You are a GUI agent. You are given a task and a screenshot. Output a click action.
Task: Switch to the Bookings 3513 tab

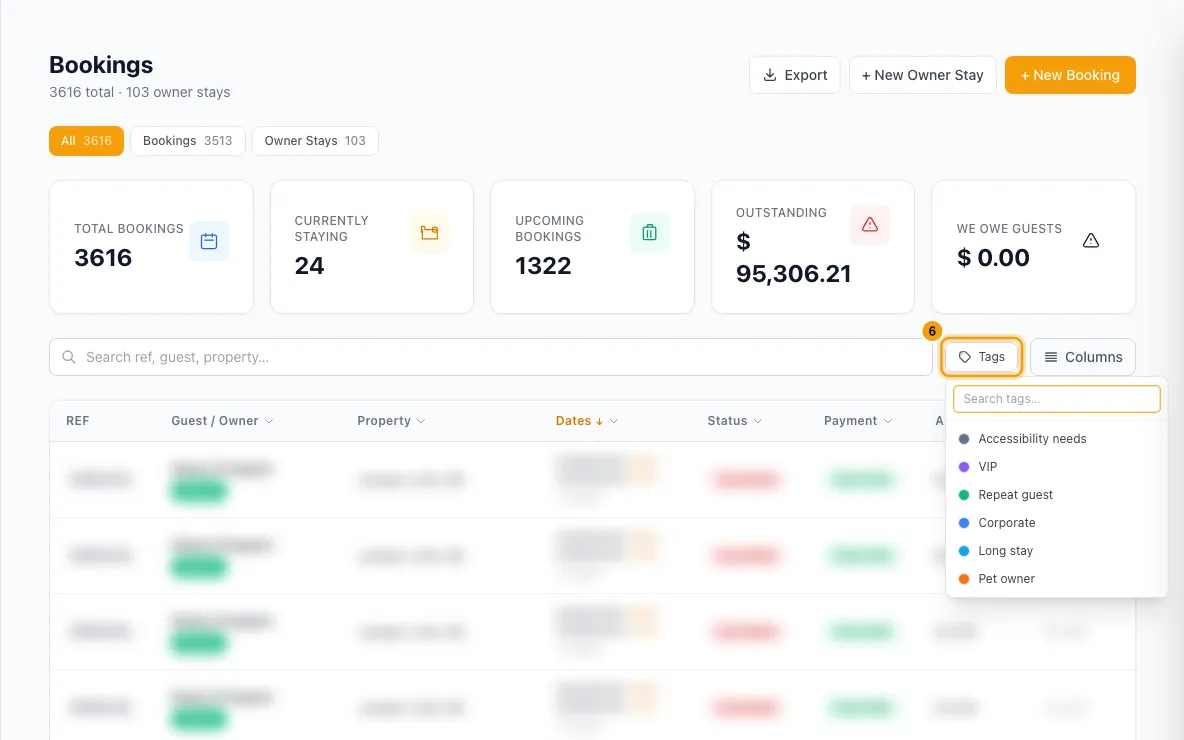(x=187, y=141)
